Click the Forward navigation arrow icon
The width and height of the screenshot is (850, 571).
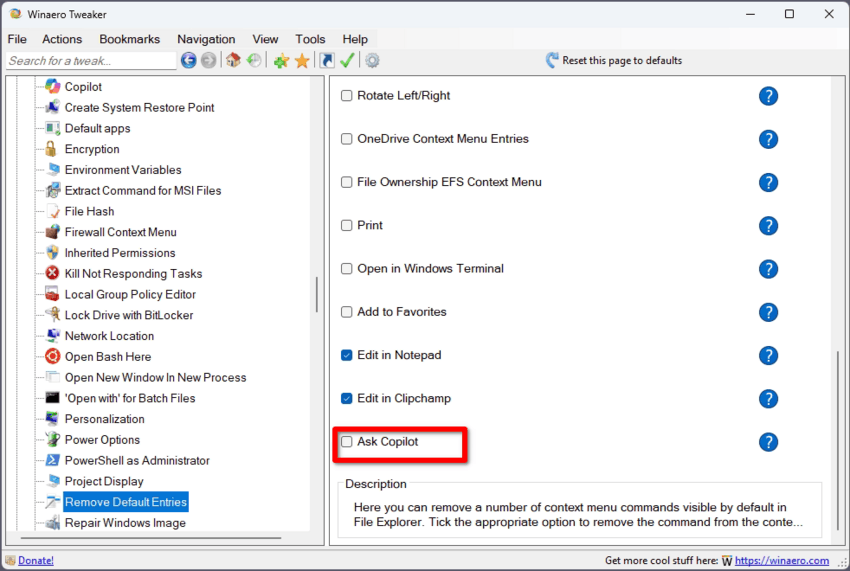(208, 60)
